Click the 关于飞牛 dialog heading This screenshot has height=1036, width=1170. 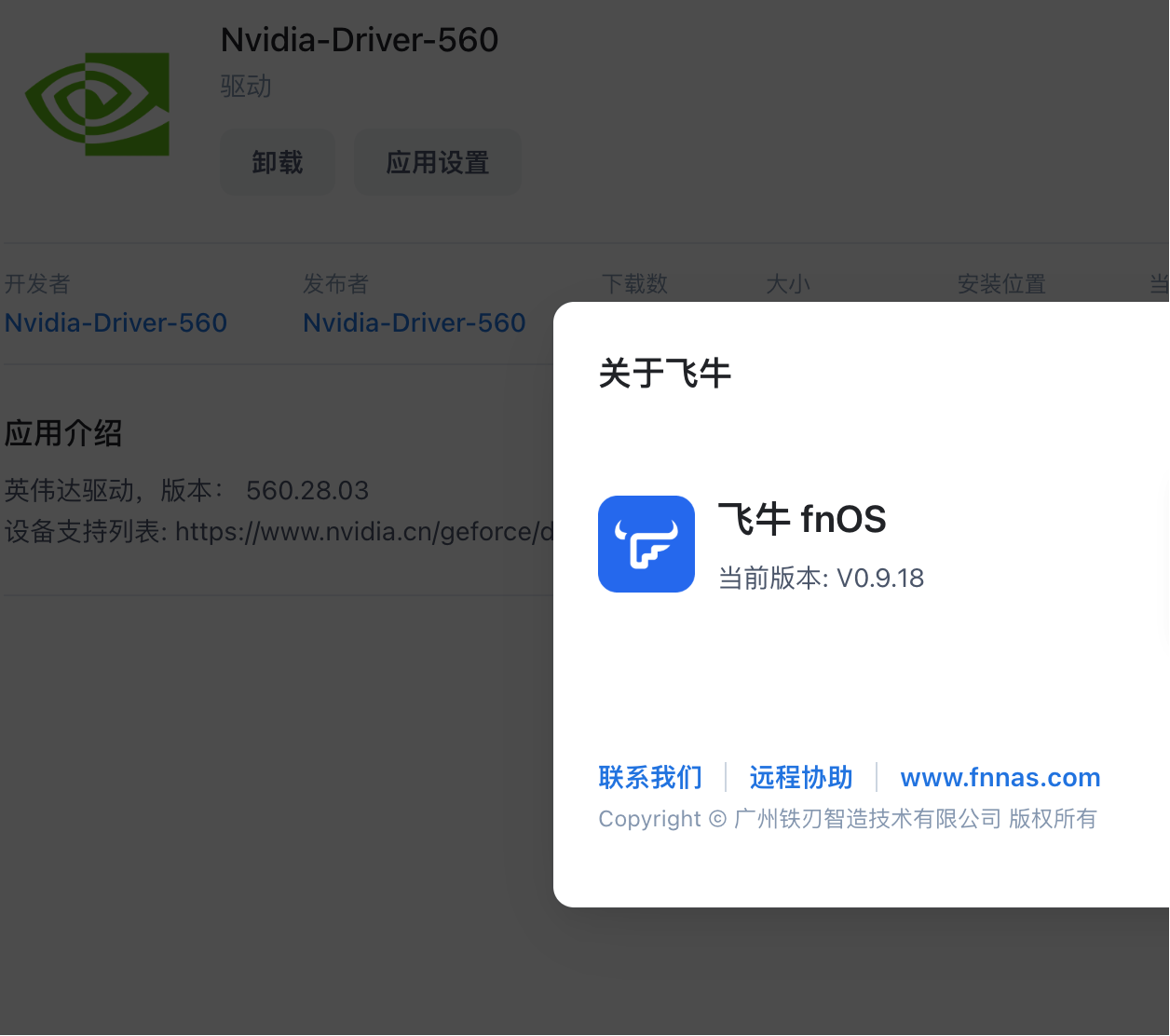click(665, 374)
